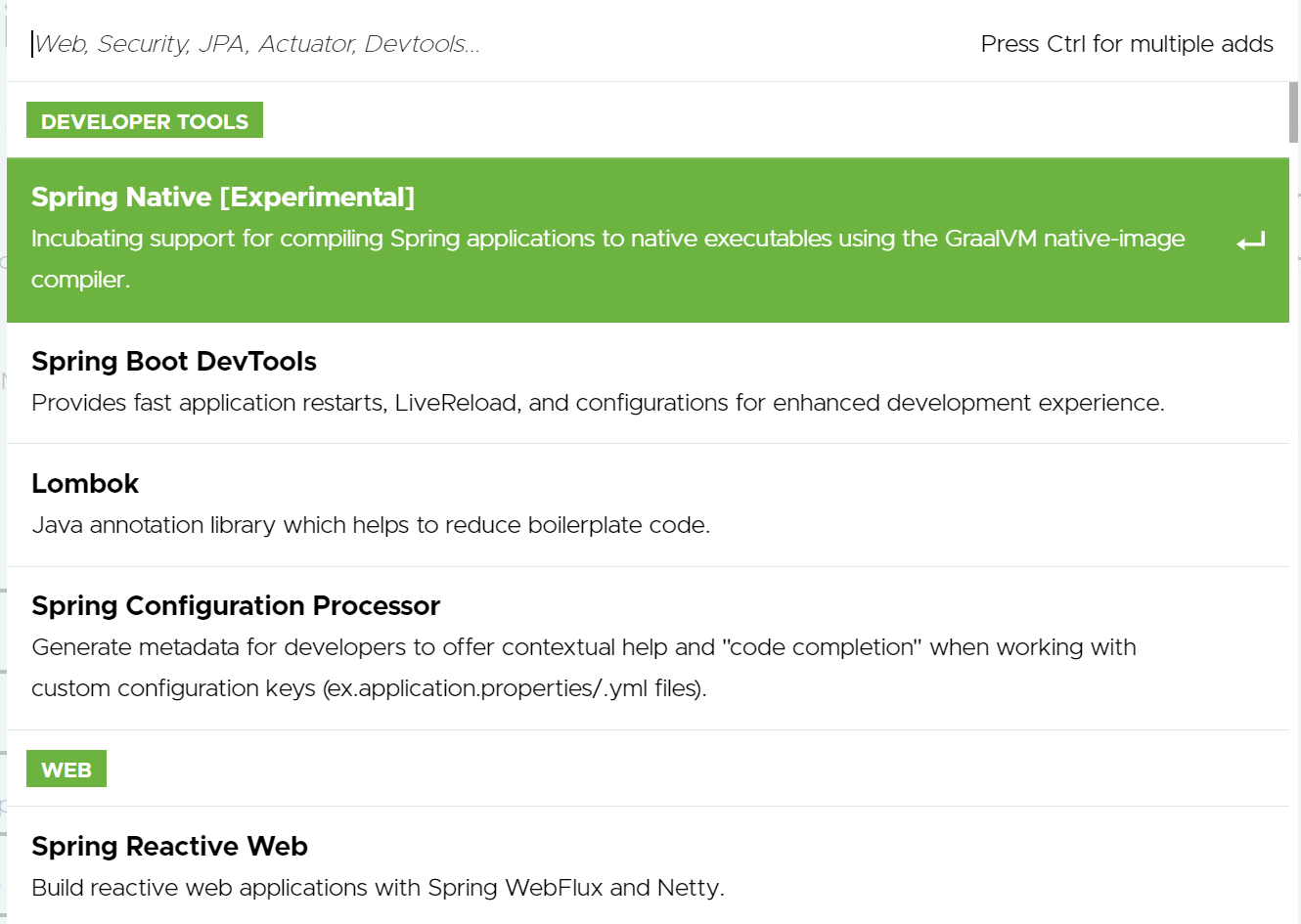The width and height of the screenshot is (1301, 924).
Task: Click the GraalVM native-image description text
Action: point(607,240)
